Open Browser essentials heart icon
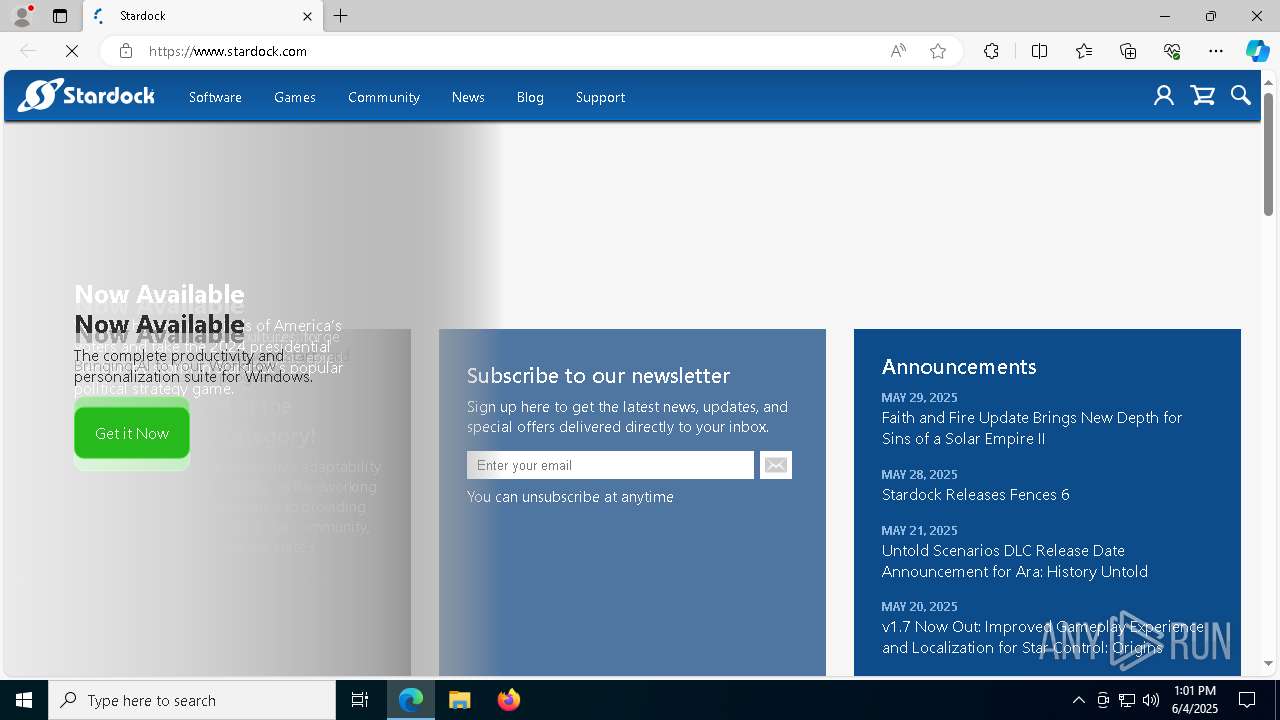The width and height of the screenshot is (1280, 720). pyautogui.click(x=1172, y=51)
